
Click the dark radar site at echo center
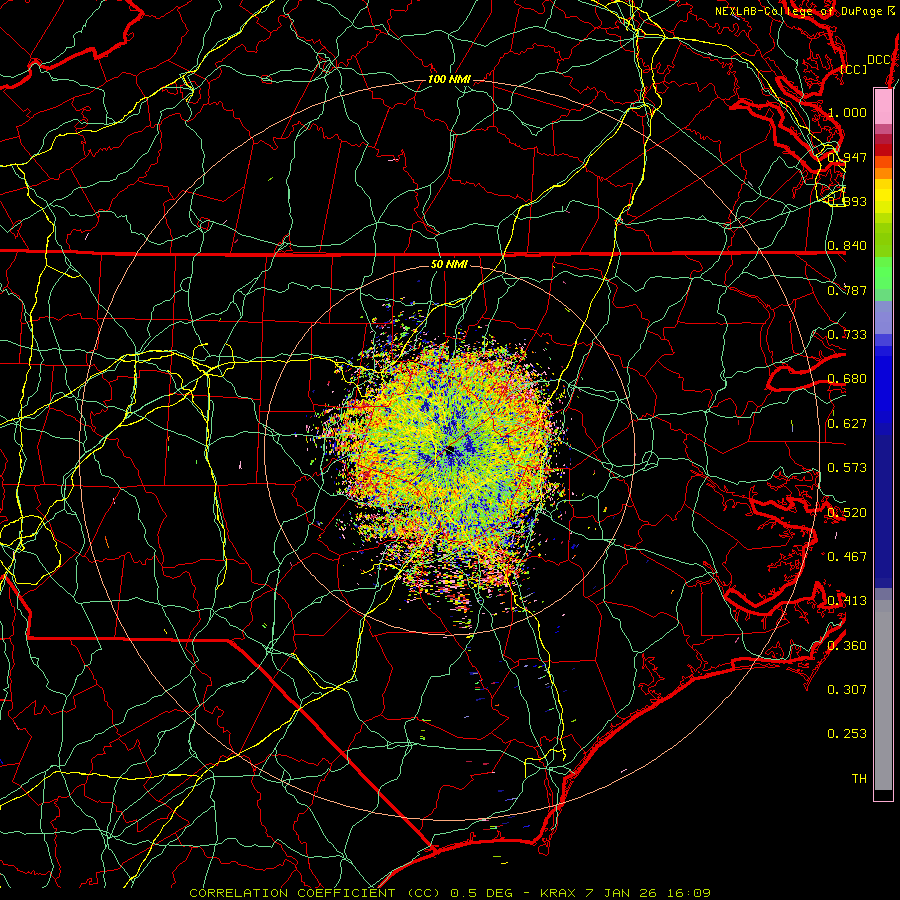click(449, 451)
